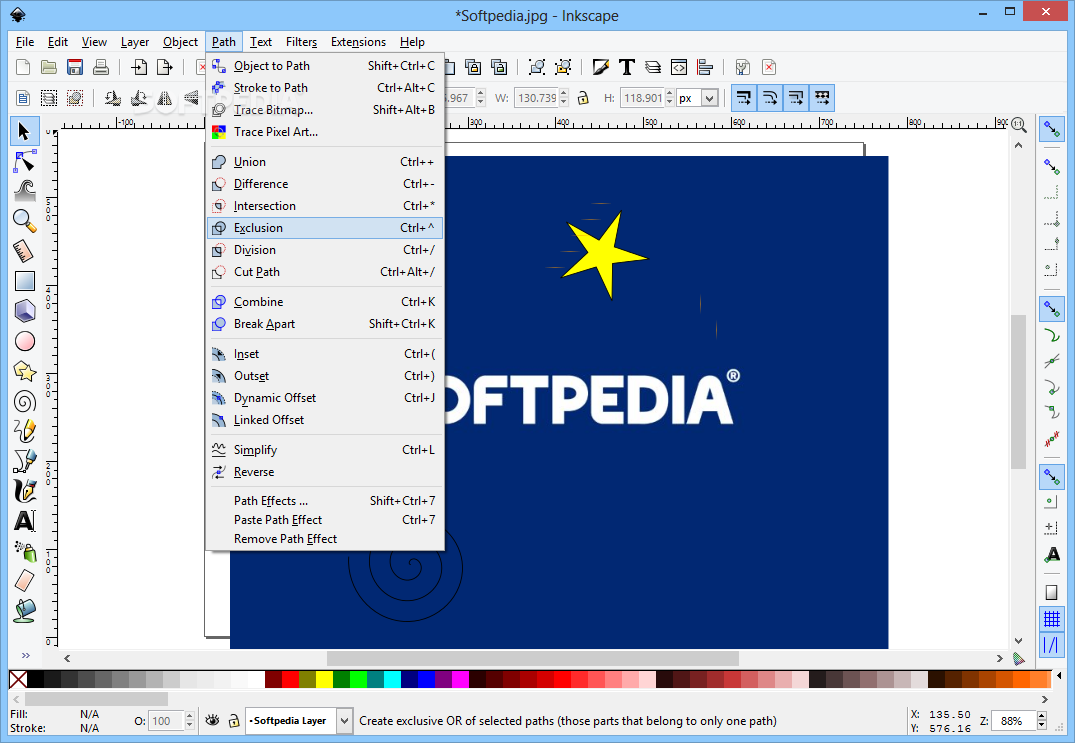Select the Node editing tool
Screen dimensions: 1075x743
[24, 162]
